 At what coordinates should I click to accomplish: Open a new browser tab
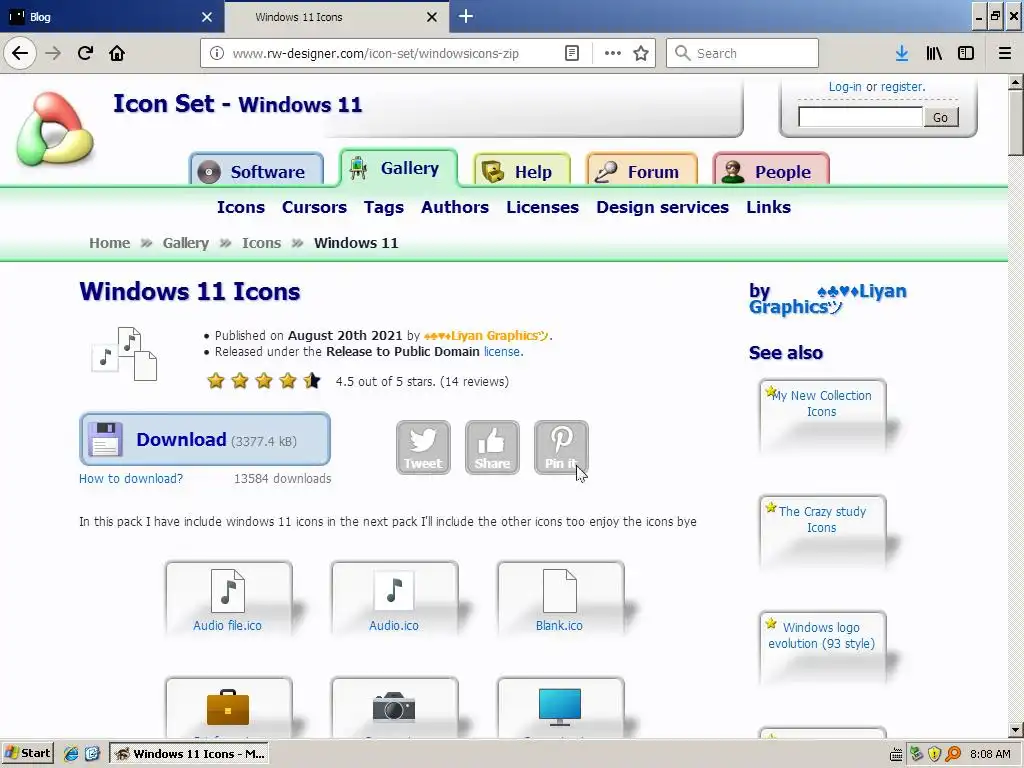click(x=466, y=16)
